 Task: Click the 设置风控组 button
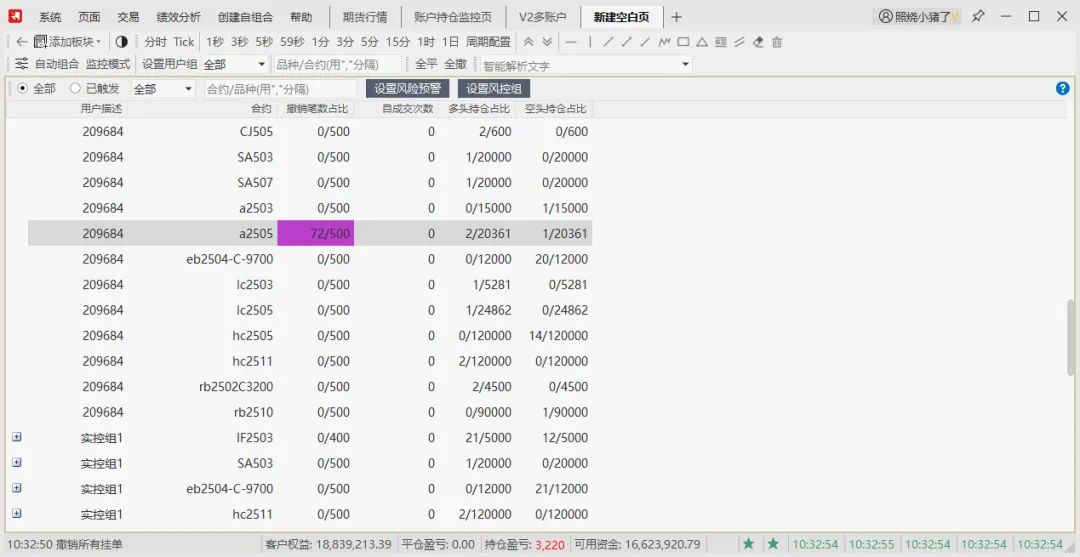tap(494, 89)
